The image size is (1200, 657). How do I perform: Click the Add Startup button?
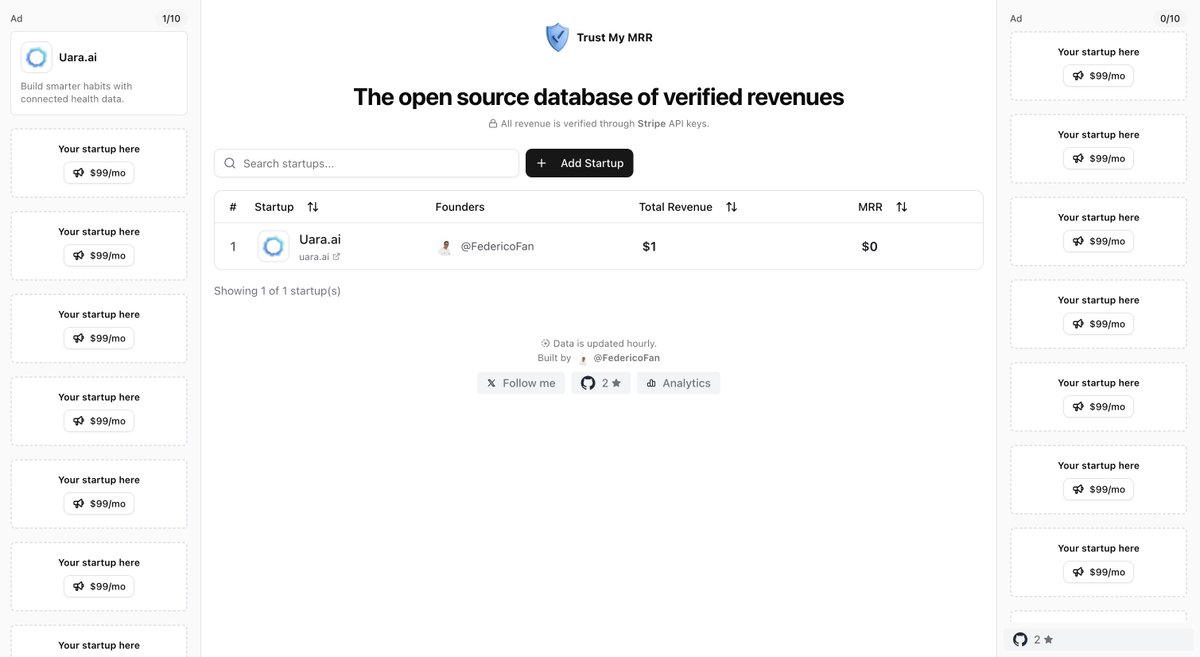point(579,162)
